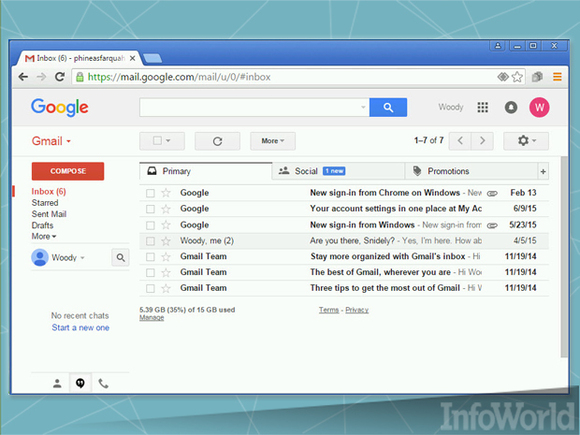The image size is (580, 435).
Task: Check the 5/23/15 New sign-in message
Action: click(150, 225)
